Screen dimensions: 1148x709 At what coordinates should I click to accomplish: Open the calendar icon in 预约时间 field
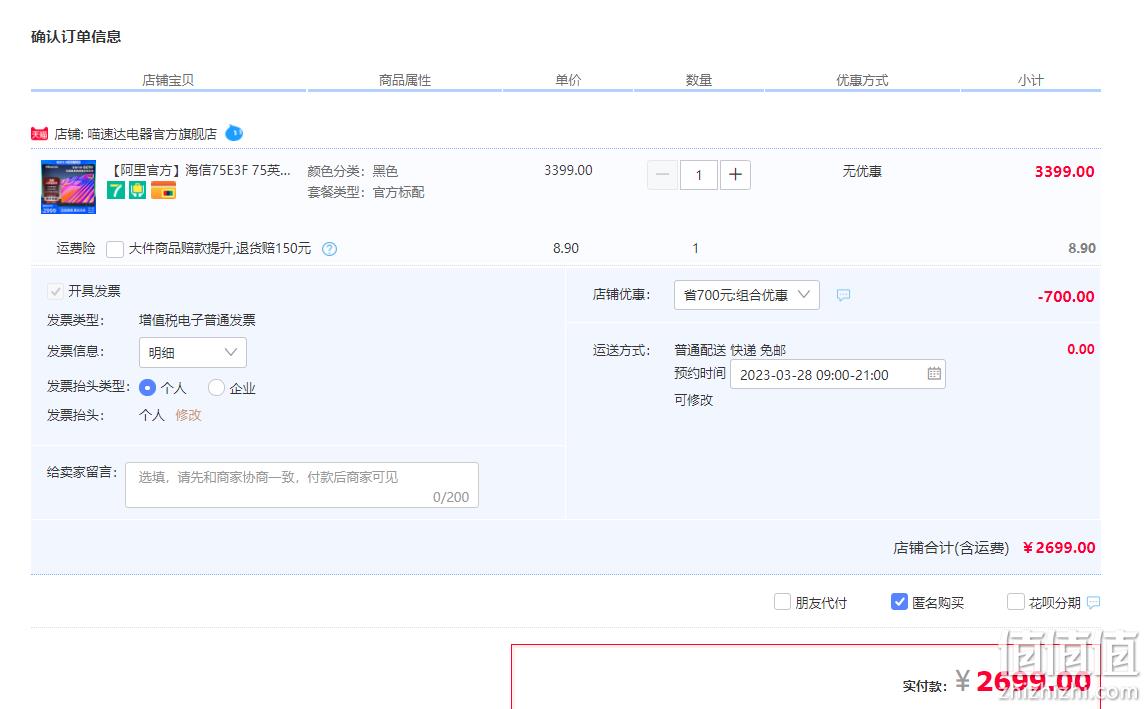click(x=933, y=374)
